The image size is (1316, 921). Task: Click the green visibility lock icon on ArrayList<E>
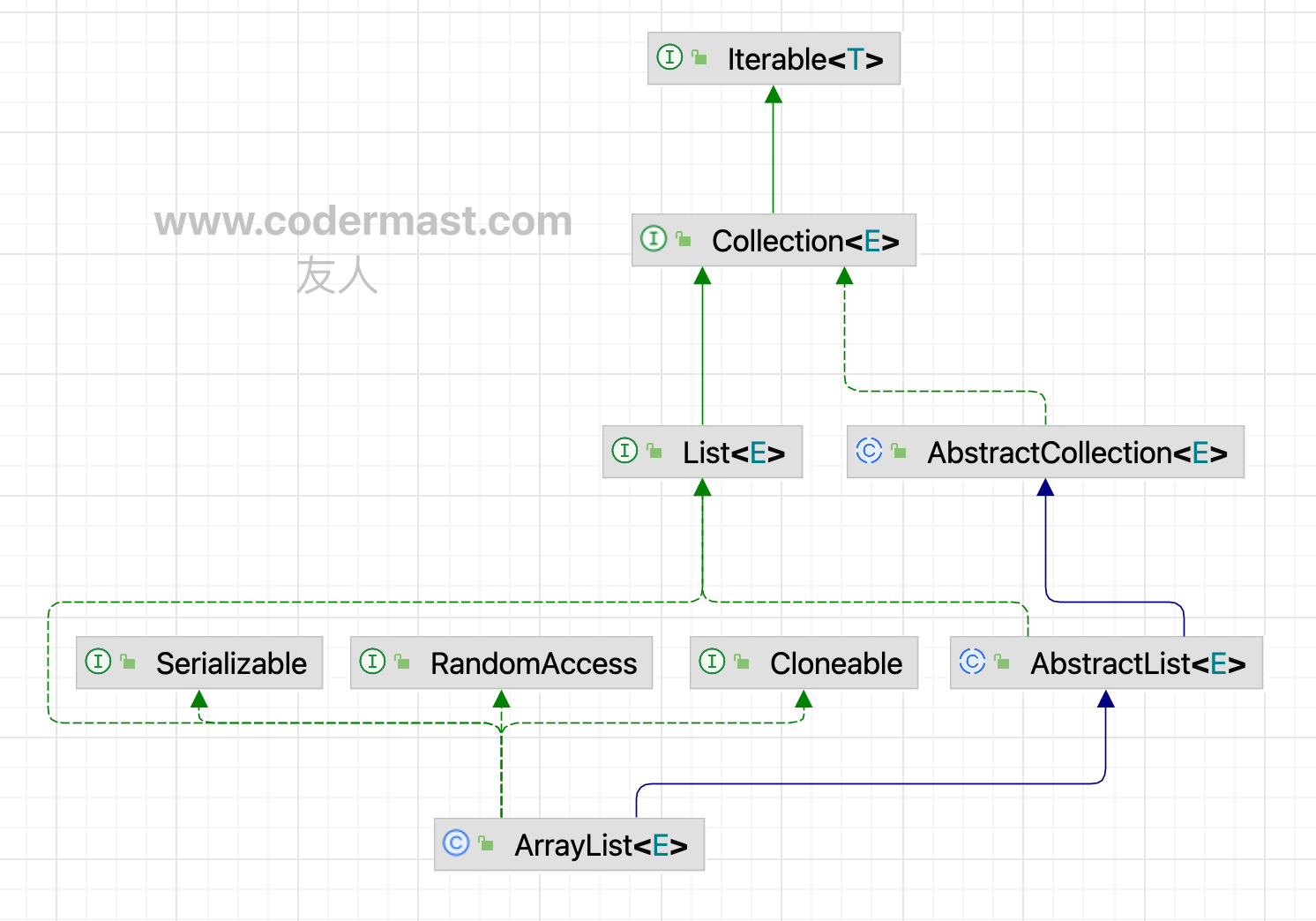tap(486, 844)
